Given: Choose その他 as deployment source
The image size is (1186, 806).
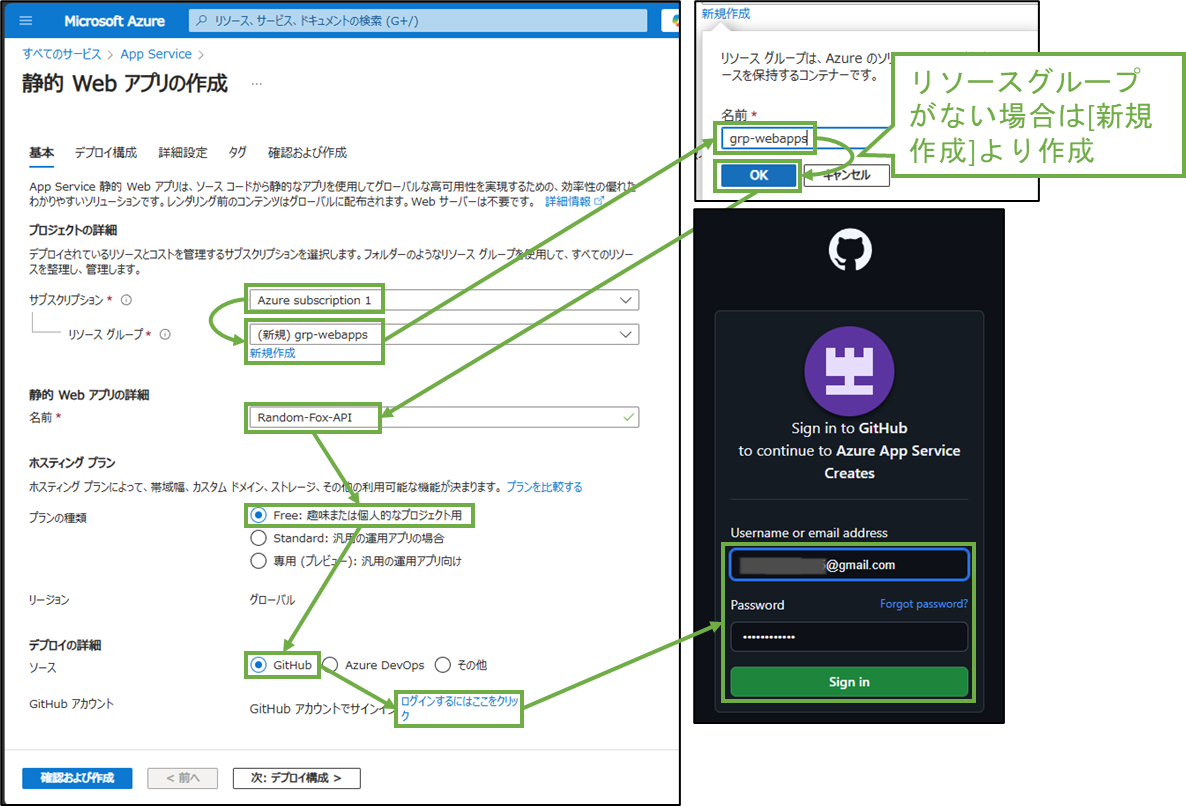Looking at the screenshot, I should [x=442, y=665].
